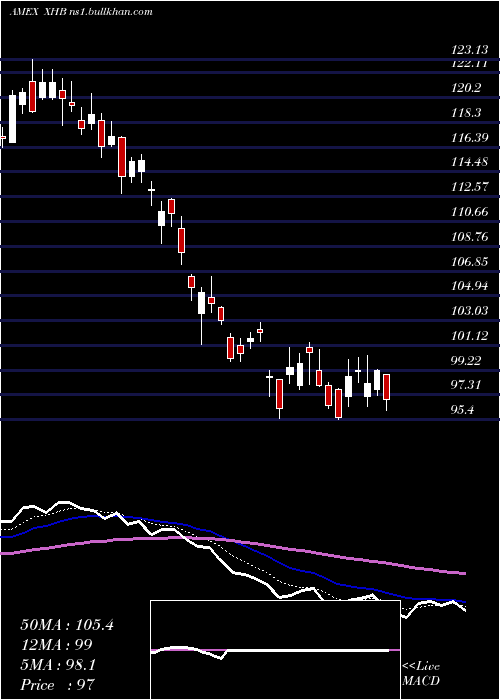Click the 106.85 price label
500x700 pixels.
click(468, 262)
